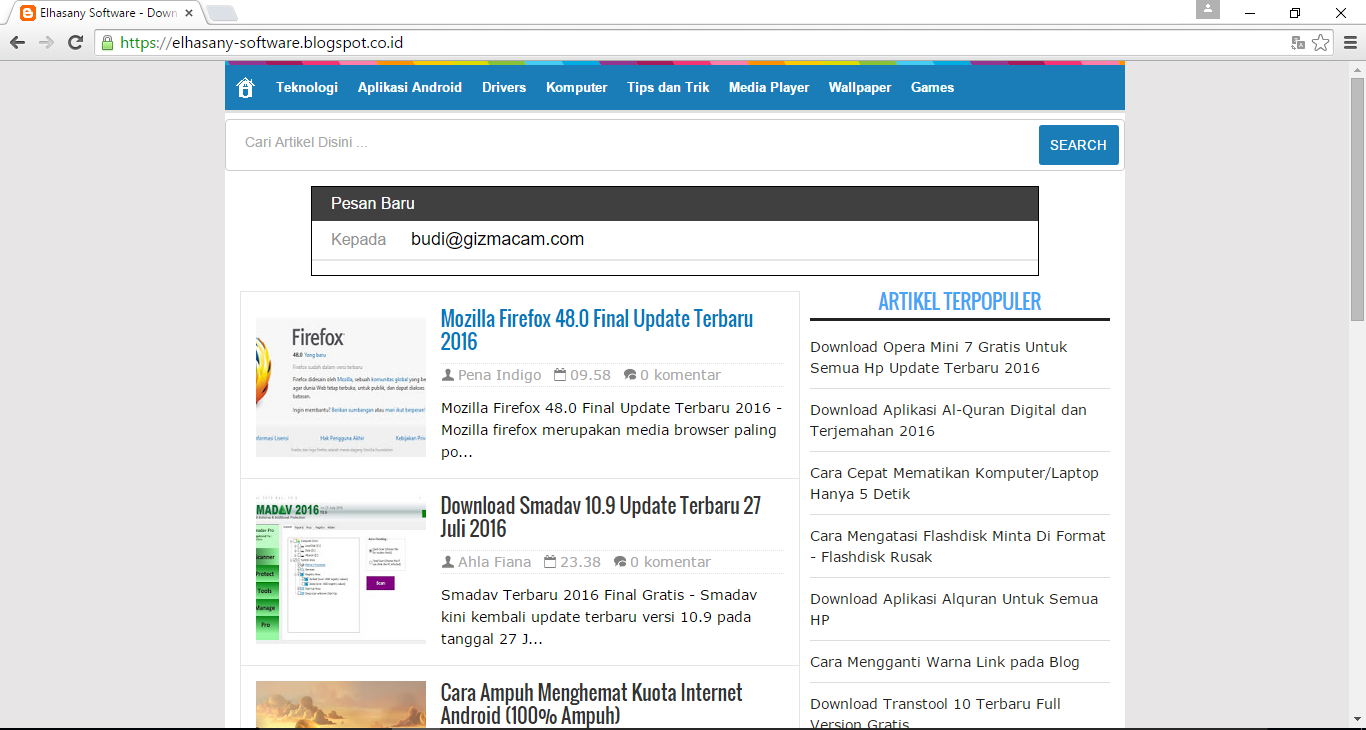The height and width of the screenshot is (730, 1366).
Task: Click the Chrome user profile icon
Action: (1208, 9)
